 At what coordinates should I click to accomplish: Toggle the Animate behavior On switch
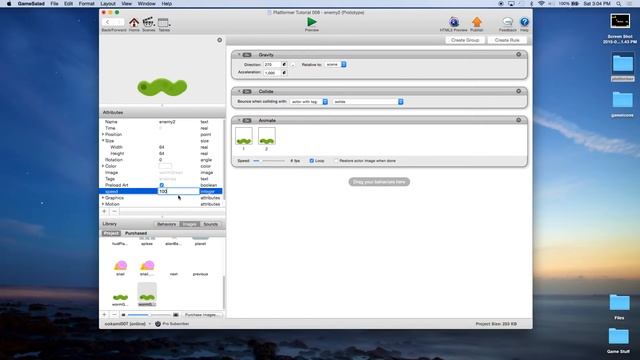pos(247,120)
